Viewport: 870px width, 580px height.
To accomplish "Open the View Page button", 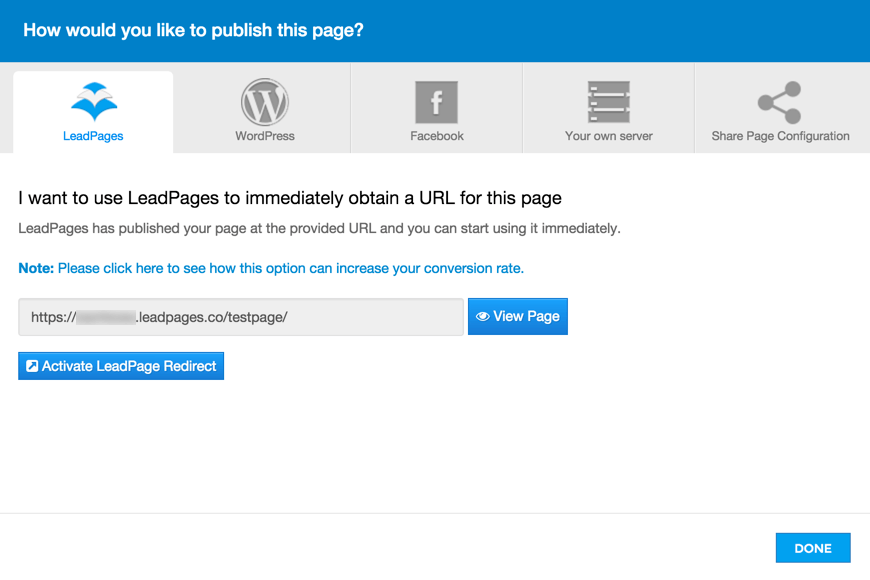I will [518, 316].
